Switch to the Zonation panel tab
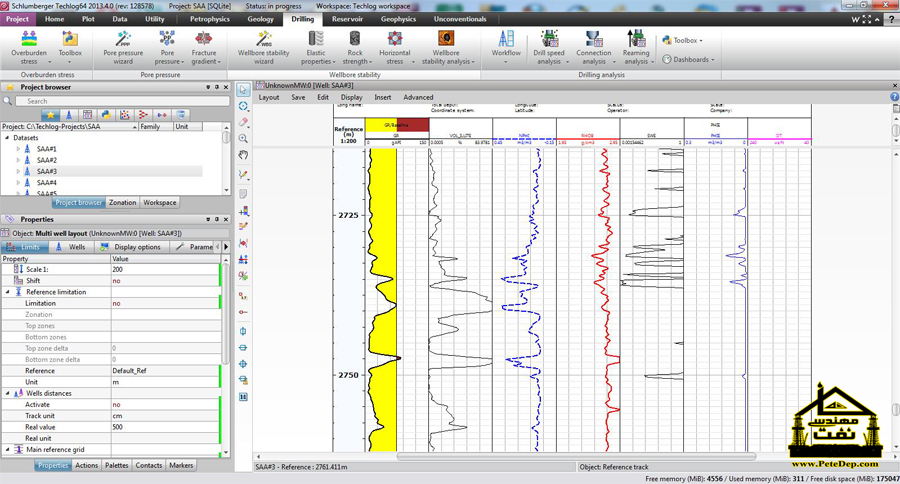Image resolution: width=900 pixels, height=484 pixels. (122, 203)
